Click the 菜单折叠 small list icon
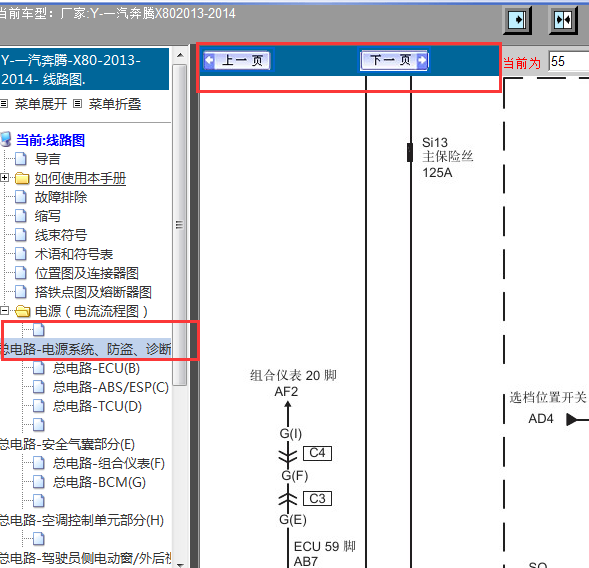 pos(77,104)
